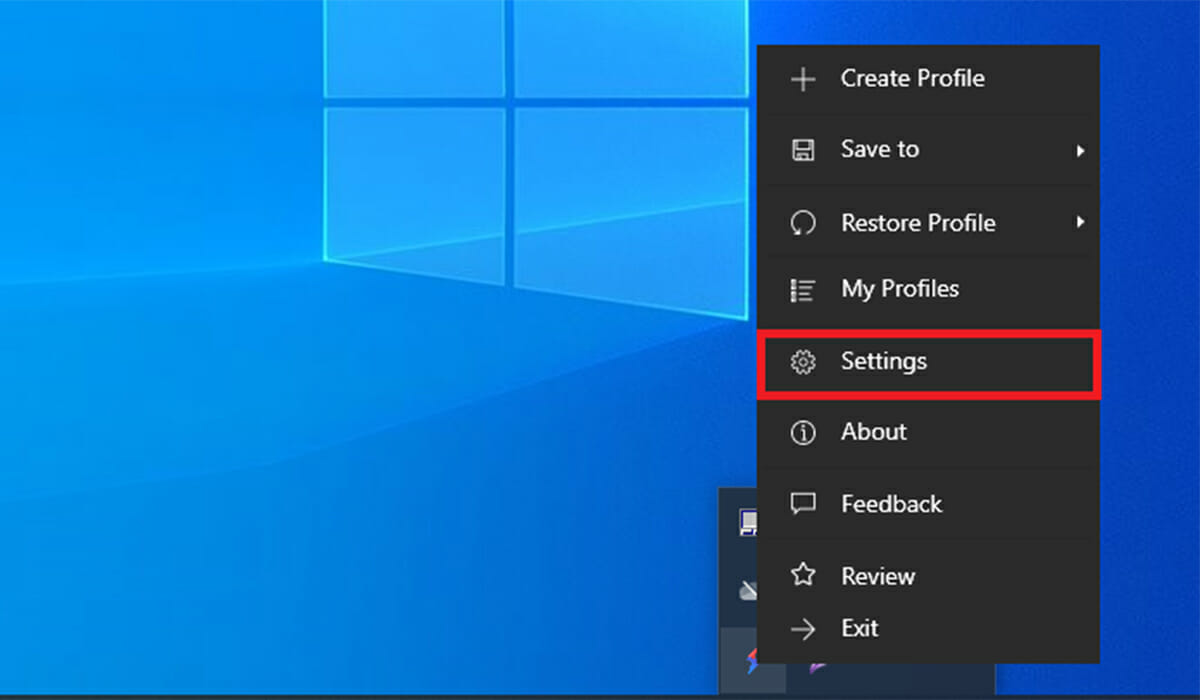
Task: Click the circular restore icon beside Restore Profile
Action: tap(804, 222)
